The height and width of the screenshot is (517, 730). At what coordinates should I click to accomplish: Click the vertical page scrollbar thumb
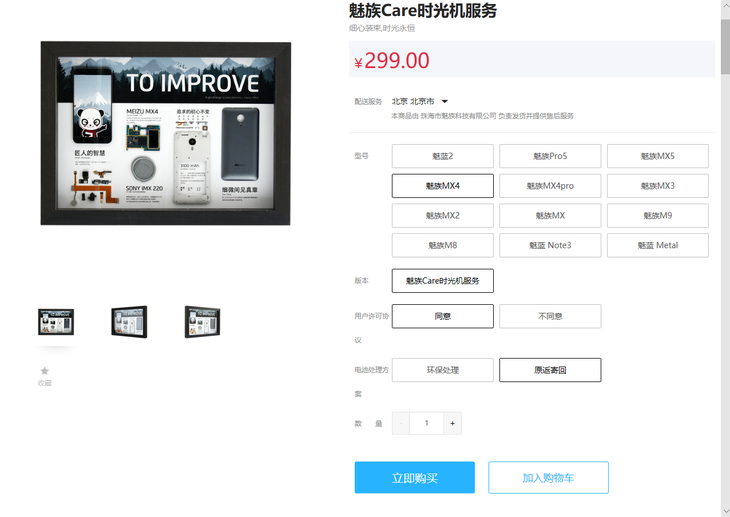725,47
